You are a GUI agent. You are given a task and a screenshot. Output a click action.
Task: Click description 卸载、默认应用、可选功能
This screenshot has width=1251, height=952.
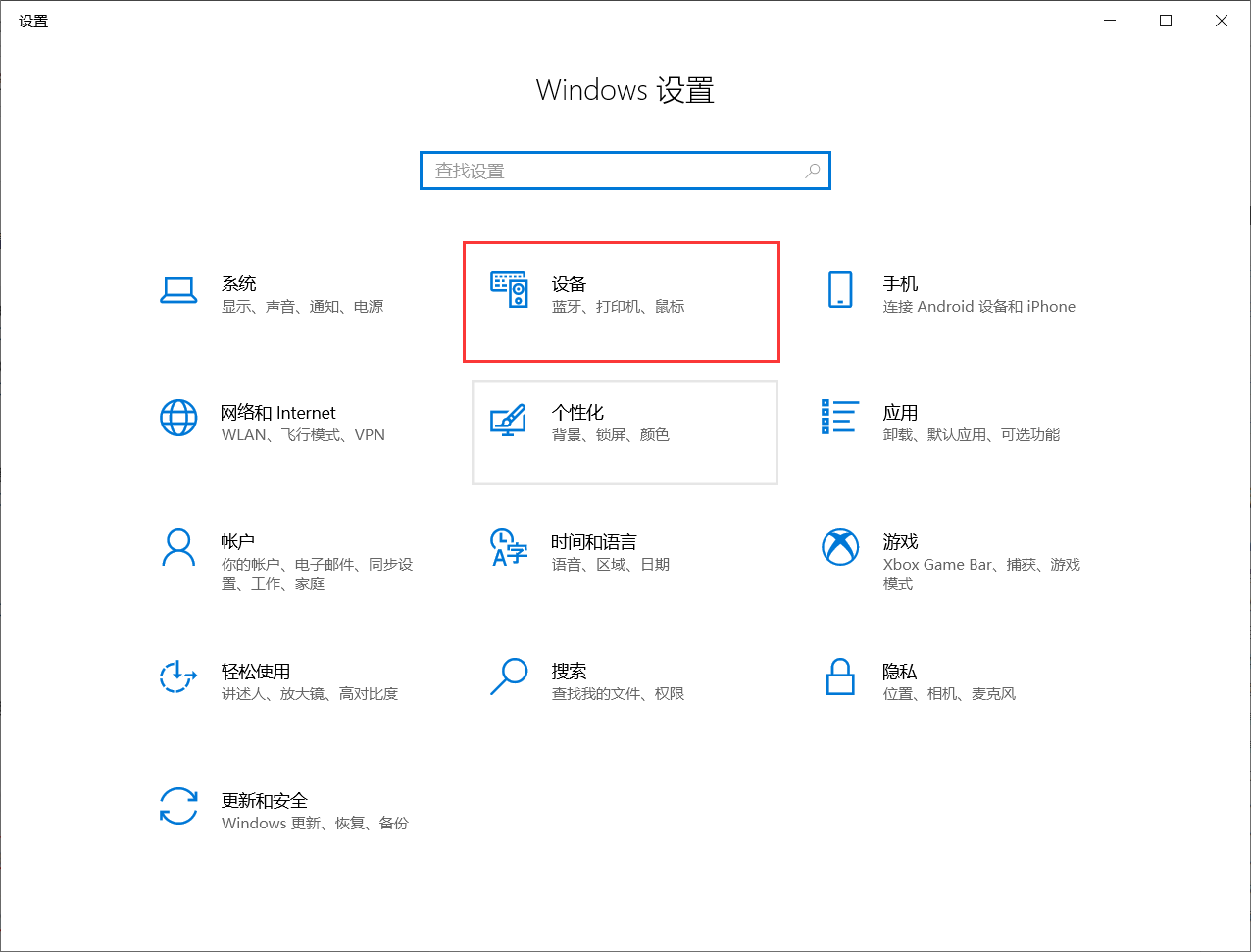click(972, 435)
